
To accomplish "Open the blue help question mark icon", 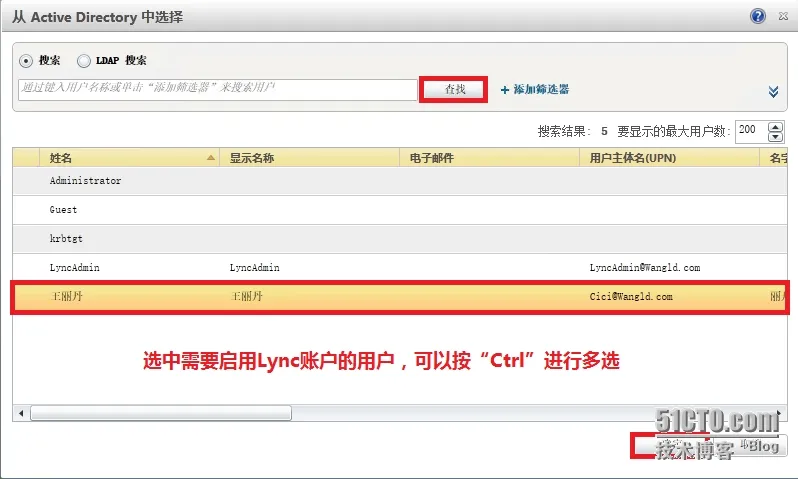I will (758, 16).
